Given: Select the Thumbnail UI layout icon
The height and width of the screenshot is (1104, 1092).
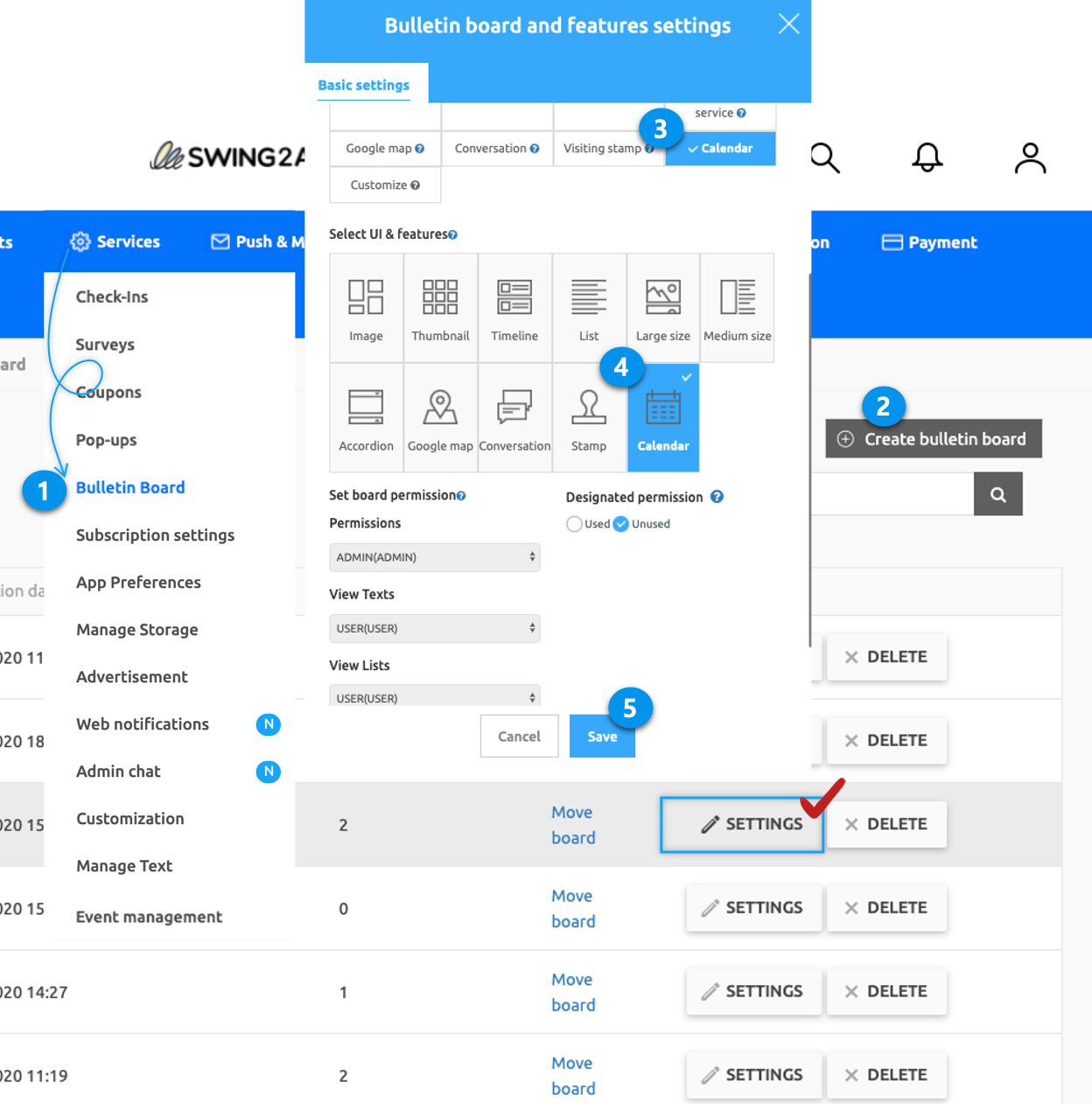Looking at the screenshot, I should pyautogui.click(x=440, y=308).
